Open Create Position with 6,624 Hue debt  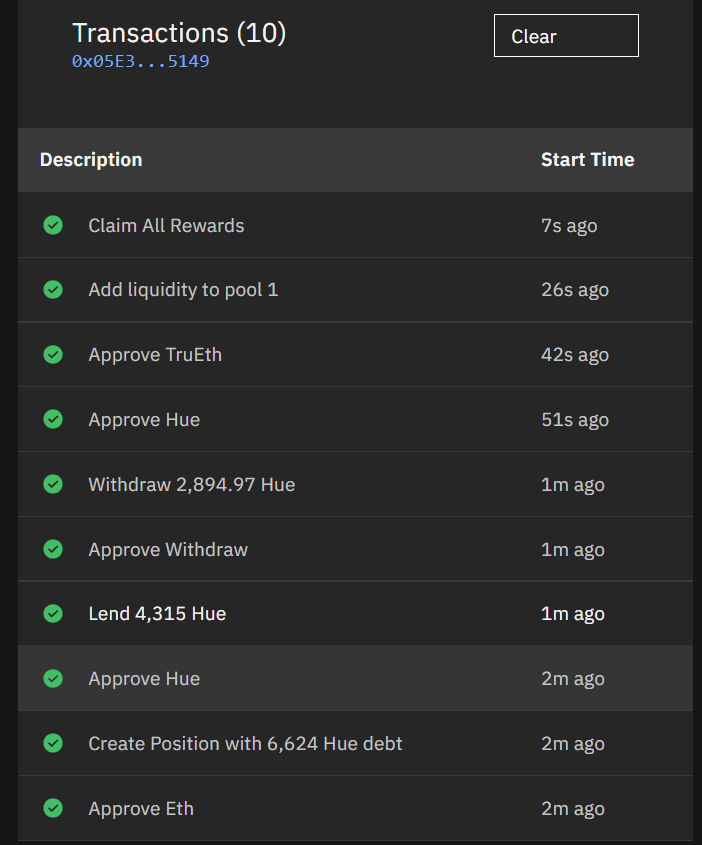355,743
